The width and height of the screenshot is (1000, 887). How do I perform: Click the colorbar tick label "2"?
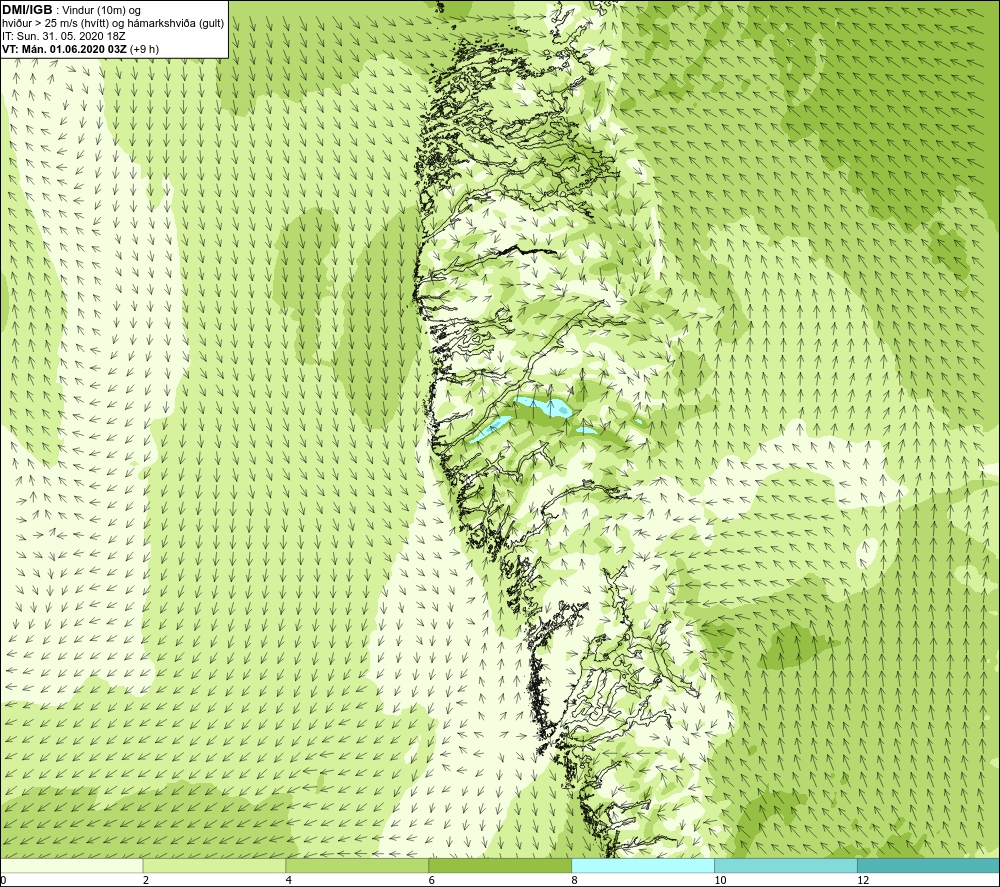(x=146, y=881)
